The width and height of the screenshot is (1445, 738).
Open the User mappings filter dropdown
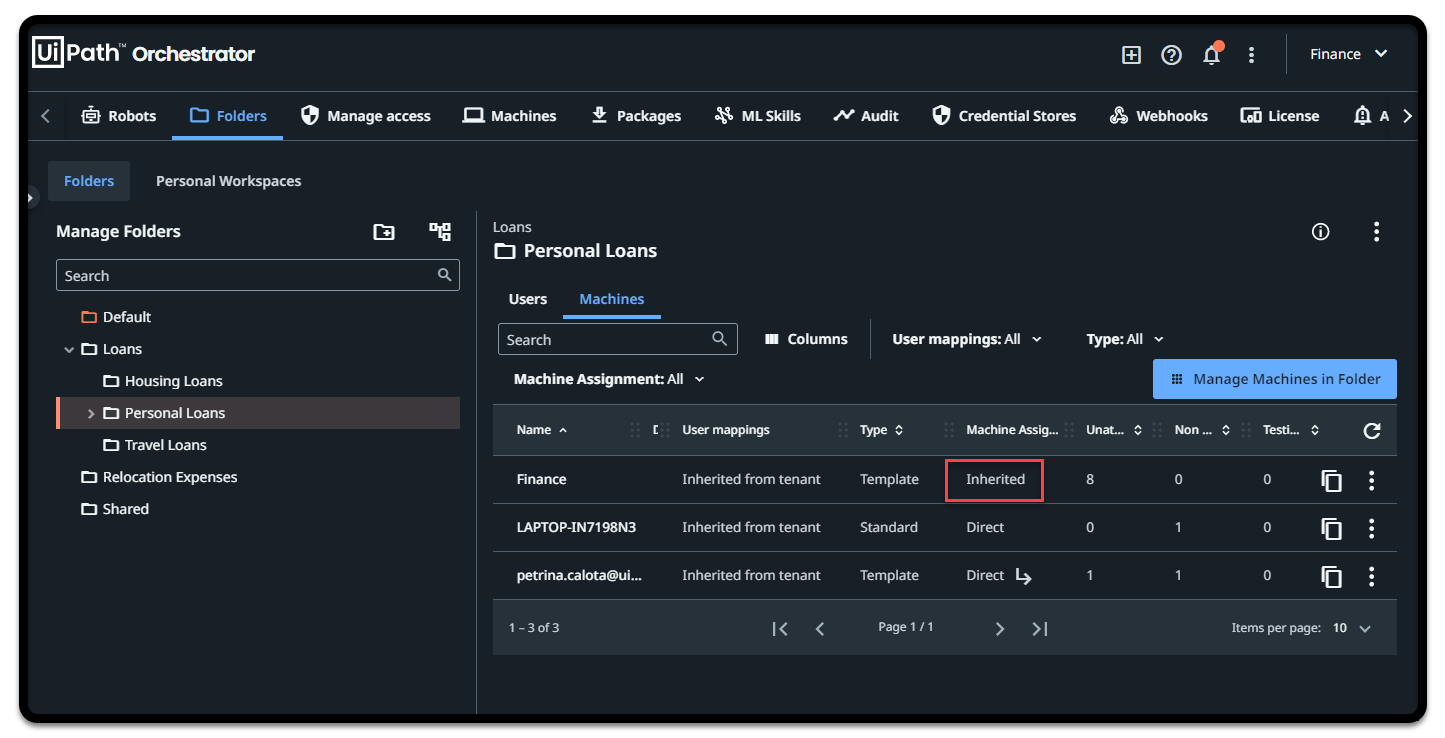(x=966, y=339)
